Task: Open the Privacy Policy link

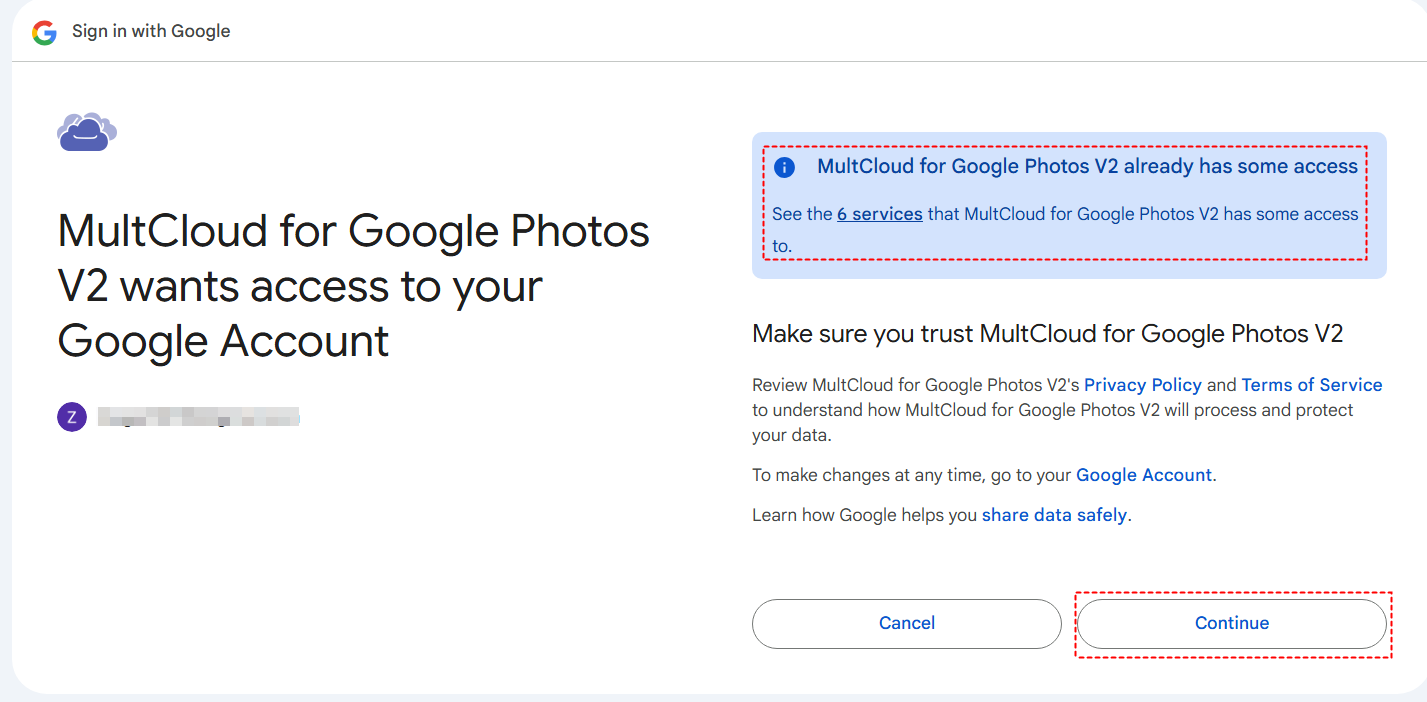Action: (x=1142, y=385)
